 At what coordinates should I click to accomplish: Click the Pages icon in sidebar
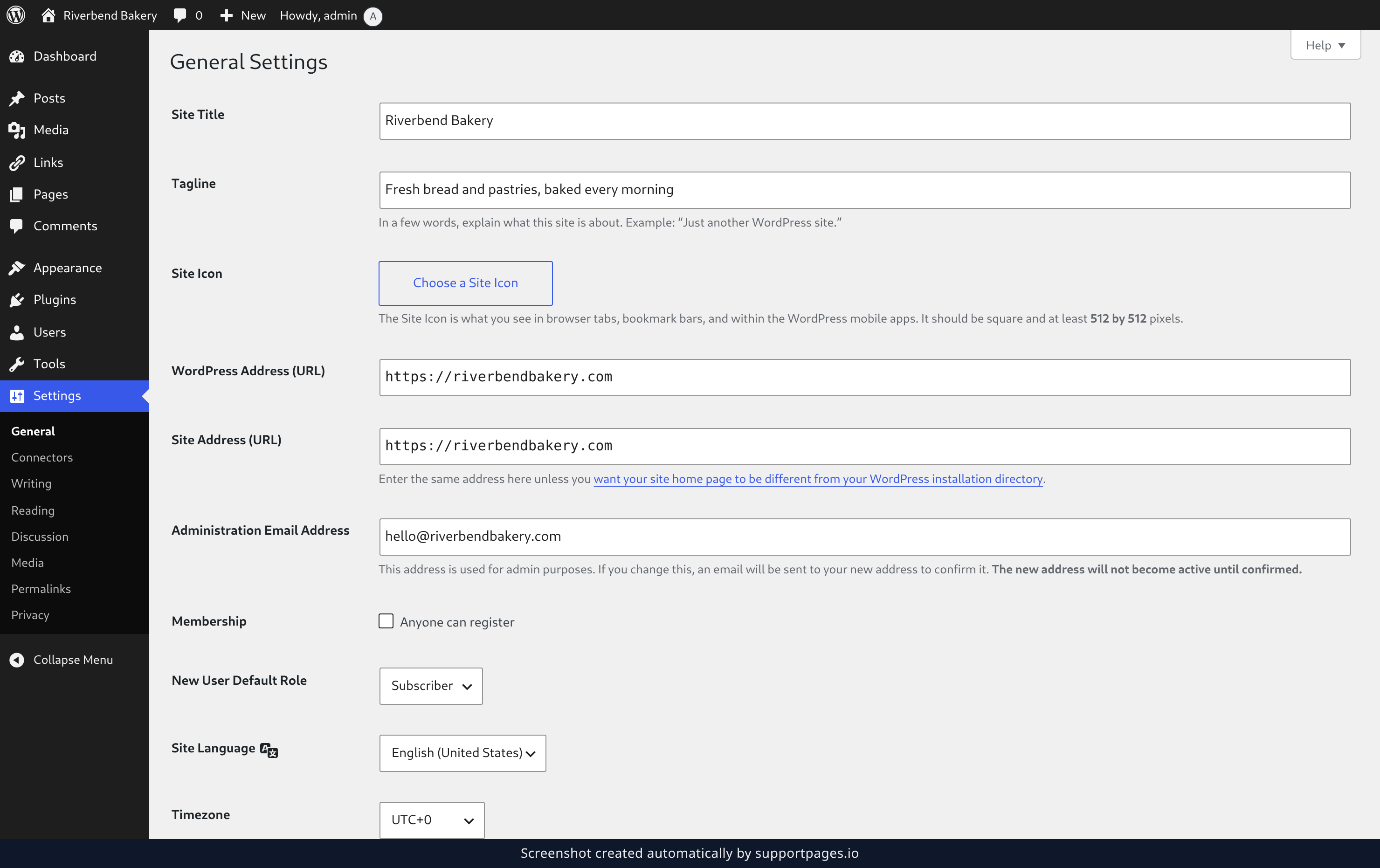(x=17, y=194)
